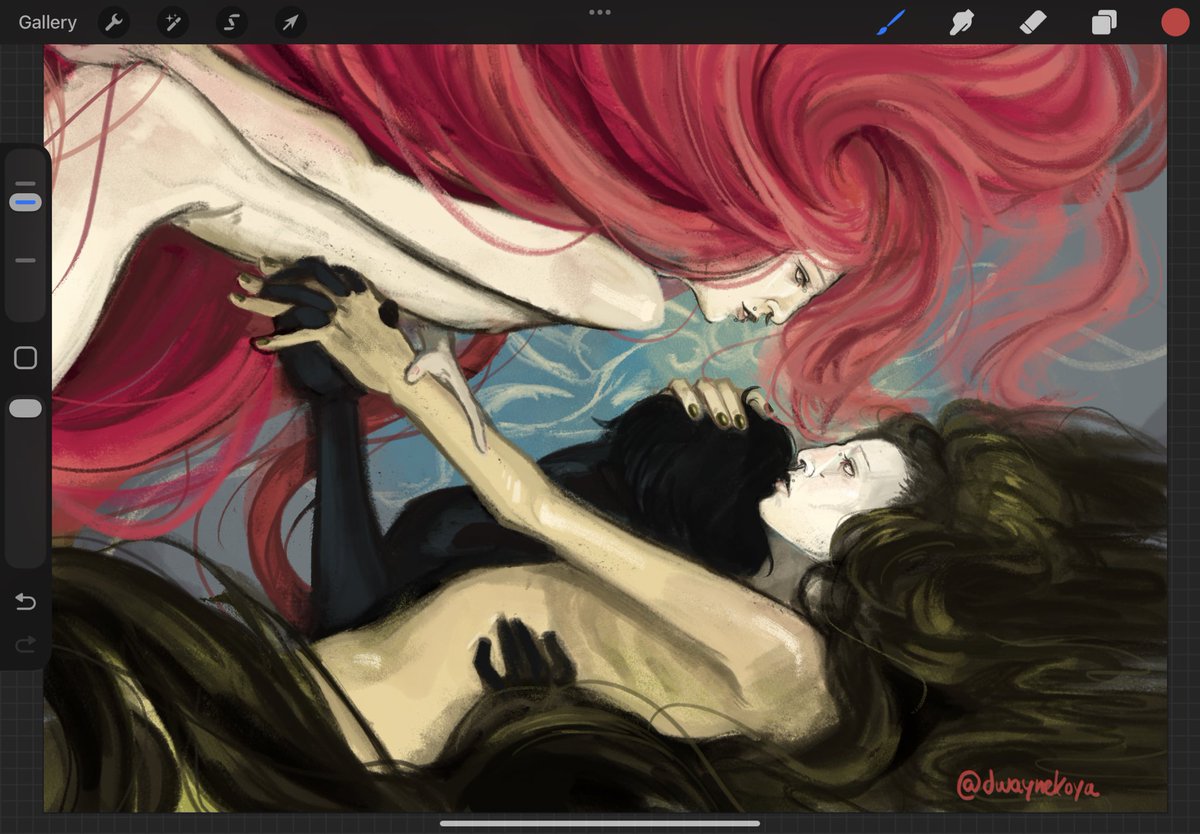This screenshot has height=834, width=1200.
Task: Redo the last undone action
Action: [25, 645]
